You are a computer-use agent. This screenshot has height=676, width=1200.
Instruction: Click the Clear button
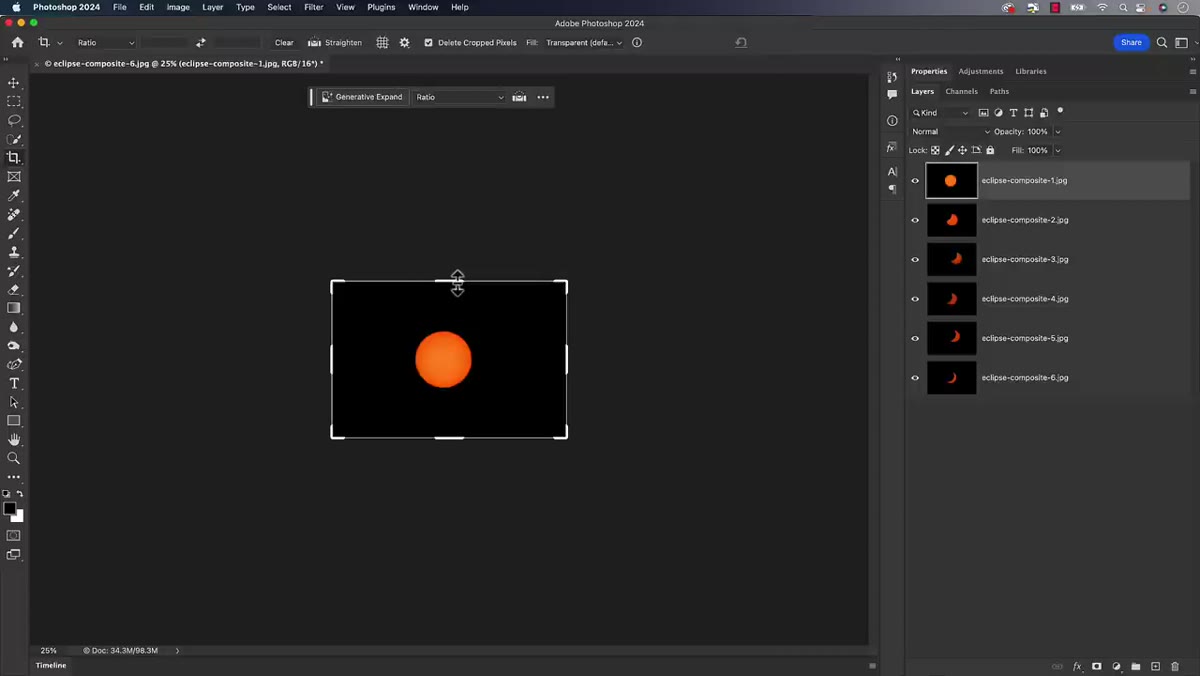tap(284, 43)
